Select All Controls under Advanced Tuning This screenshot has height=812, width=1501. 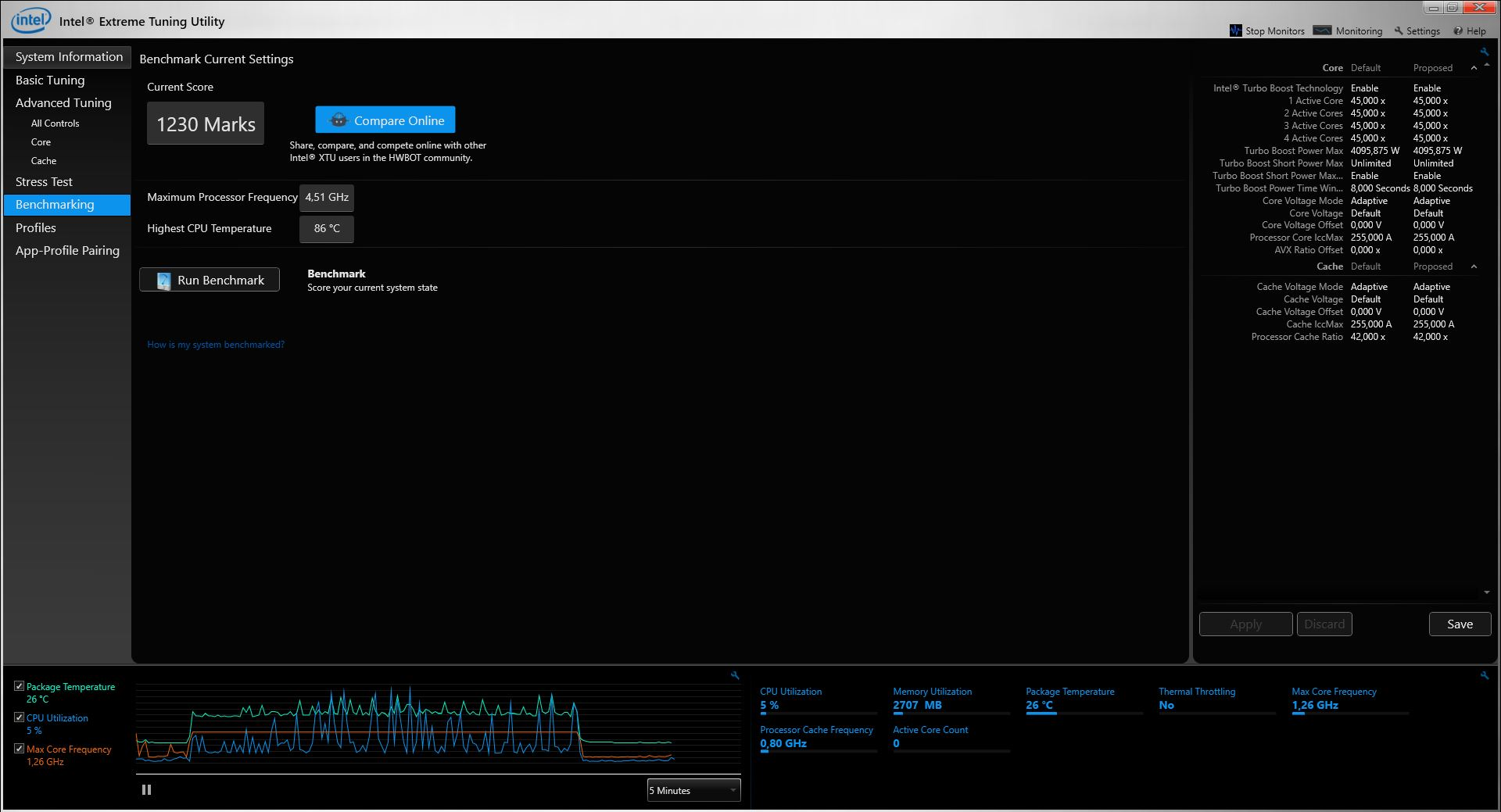tap(55, 123)
